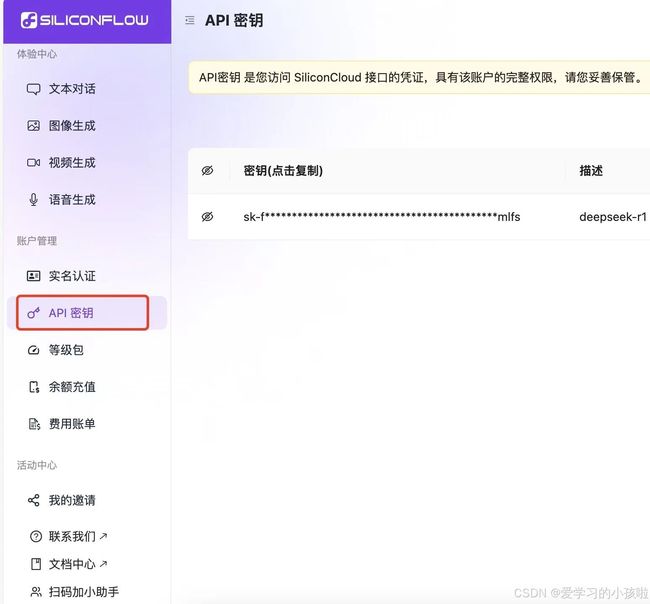Viewport: 650px width, 604px height.
Task: Reveal the sk-f key via eye icon
Action: [207, 216]
